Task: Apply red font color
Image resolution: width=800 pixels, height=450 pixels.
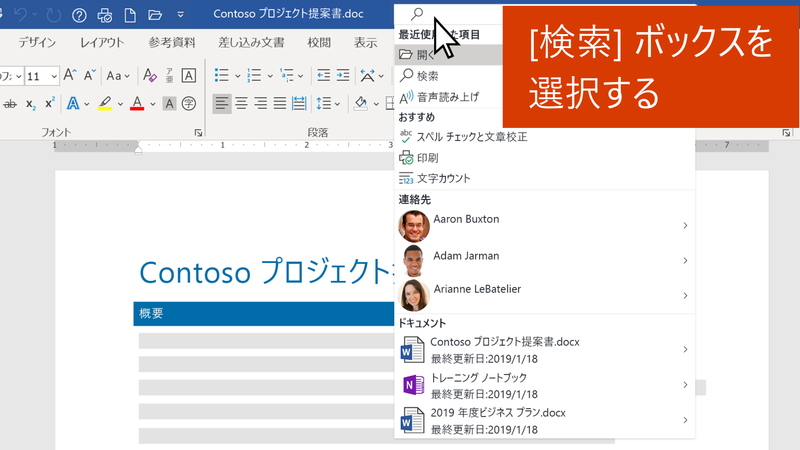Action: 137,104
